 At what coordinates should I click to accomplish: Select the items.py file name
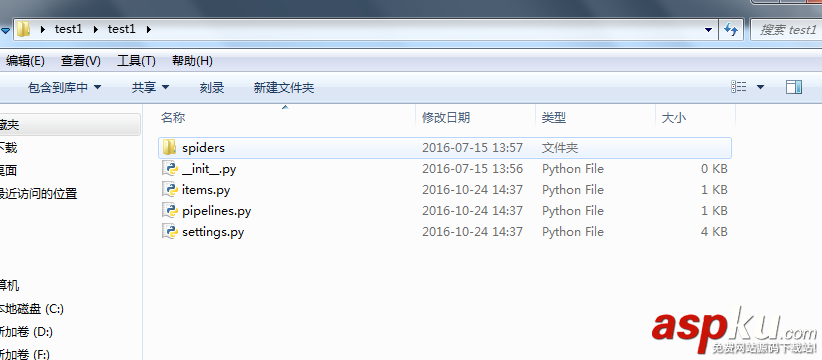(x=206, y=190)
